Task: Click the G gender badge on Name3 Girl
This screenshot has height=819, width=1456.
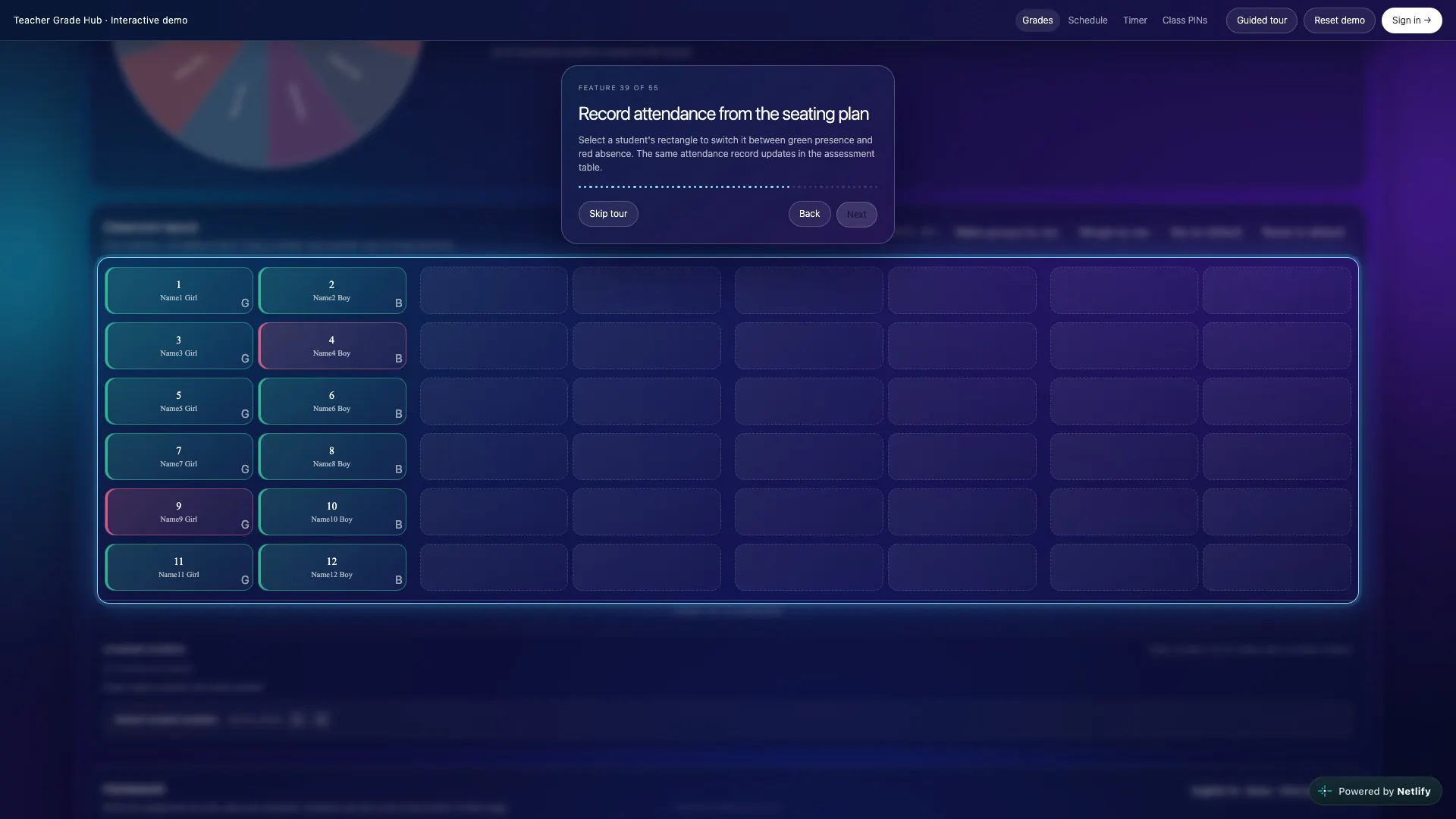Action: click(x=245, y=359)
